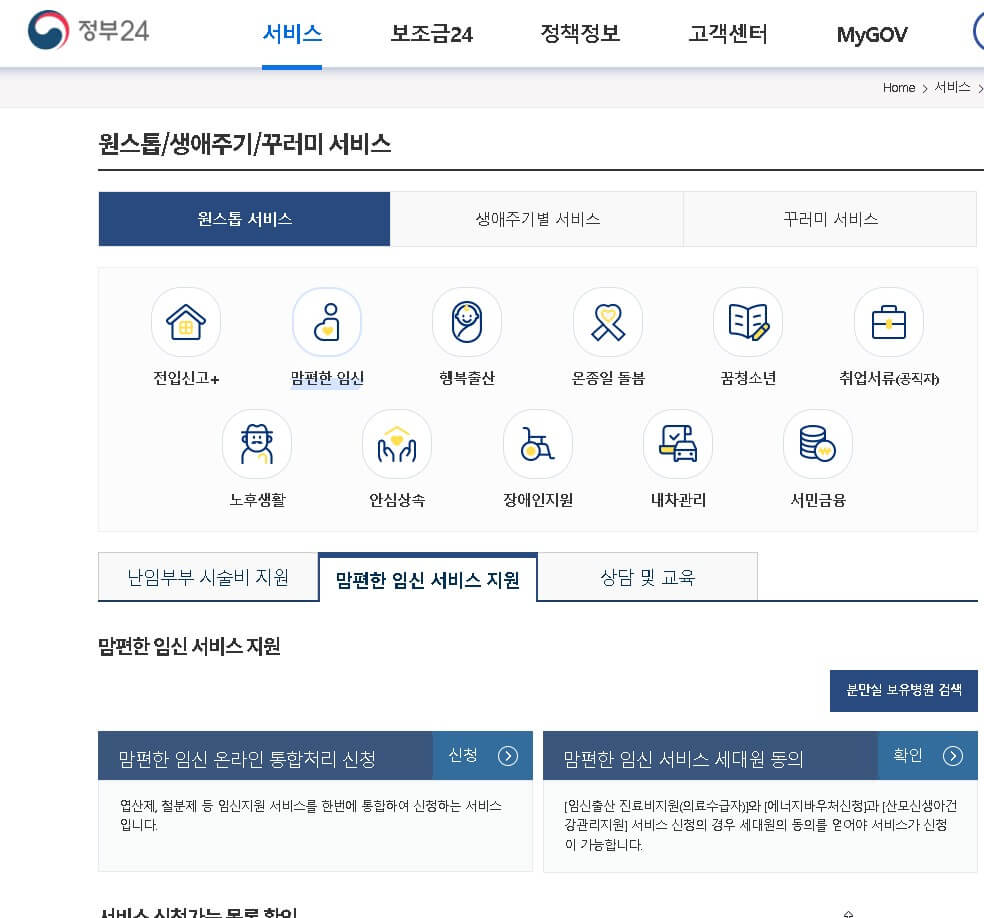
Task: Select the 맘편한 임신 pregnancy icon
Action: [326, 322]
